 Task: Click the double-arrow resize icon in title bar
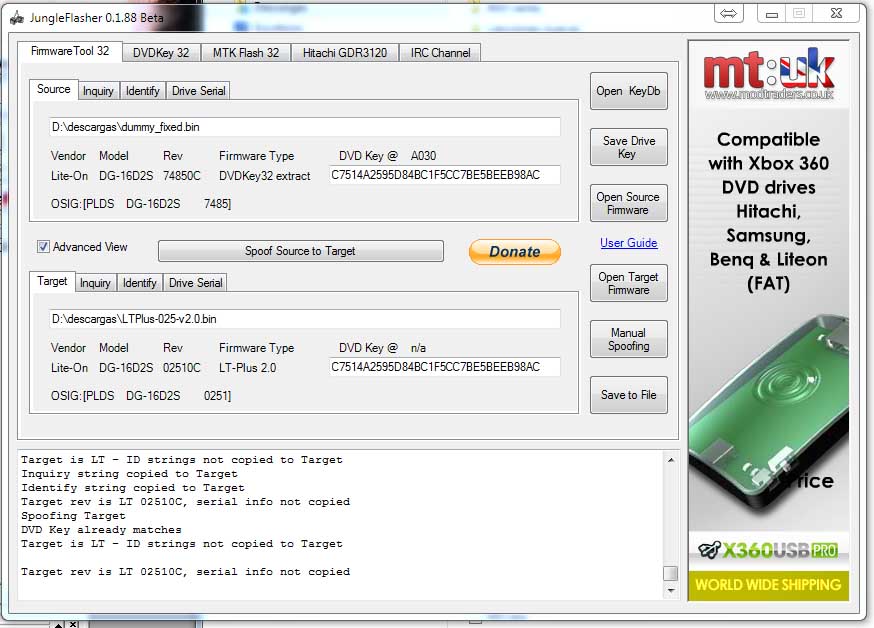[729, 13]
